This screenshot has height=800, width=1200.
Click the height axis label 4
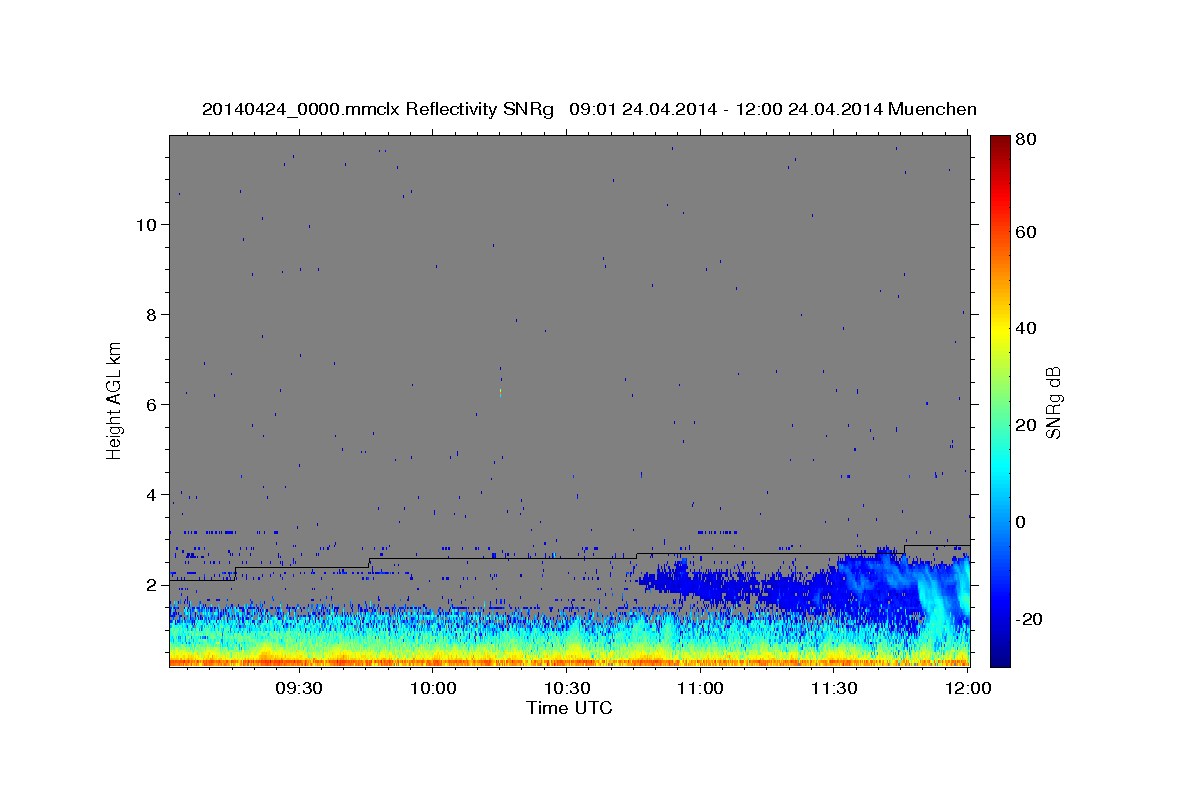[x=152, y=495]
